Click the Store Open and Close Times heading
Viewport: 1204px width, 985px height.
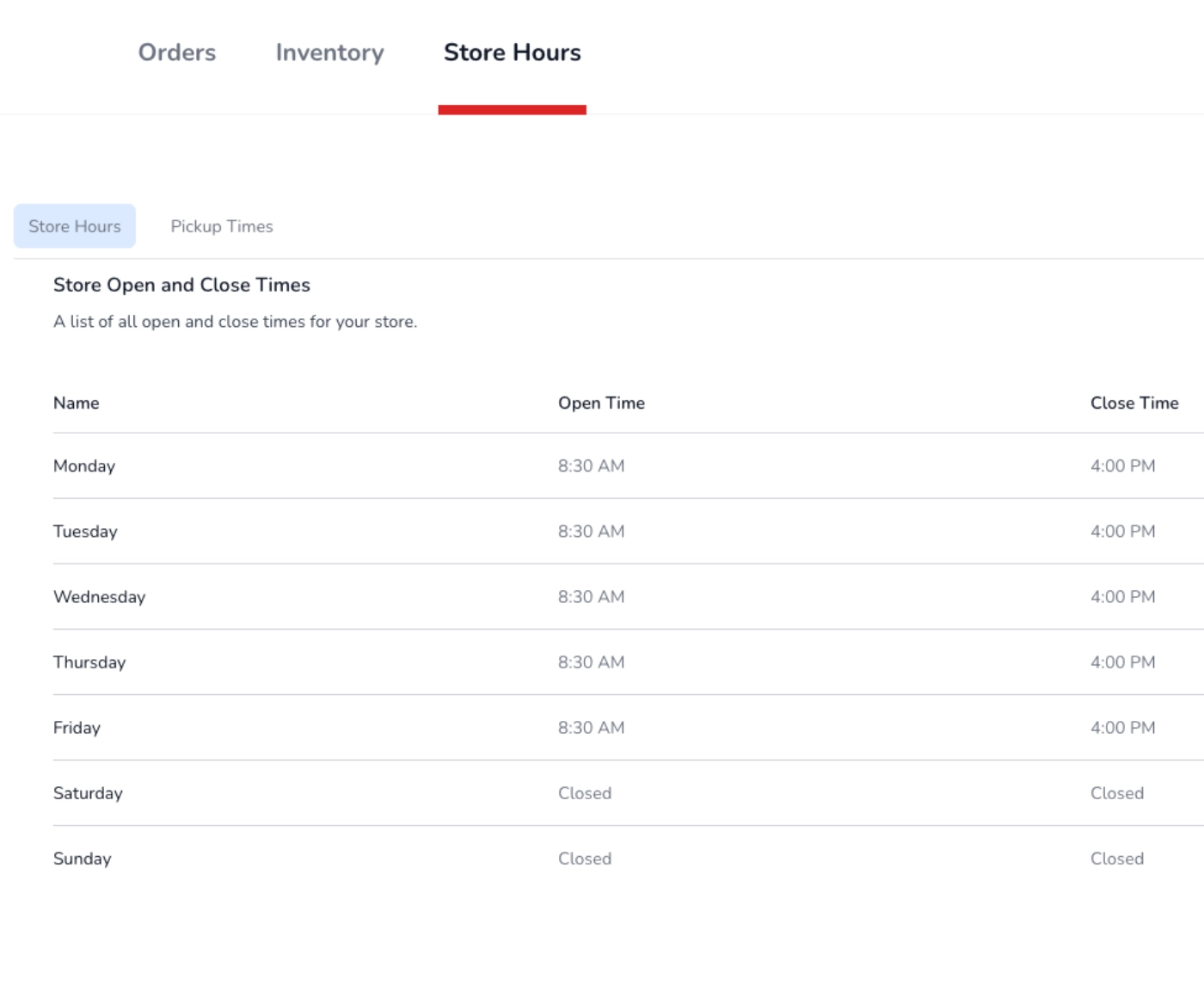(x=181, y=284)
